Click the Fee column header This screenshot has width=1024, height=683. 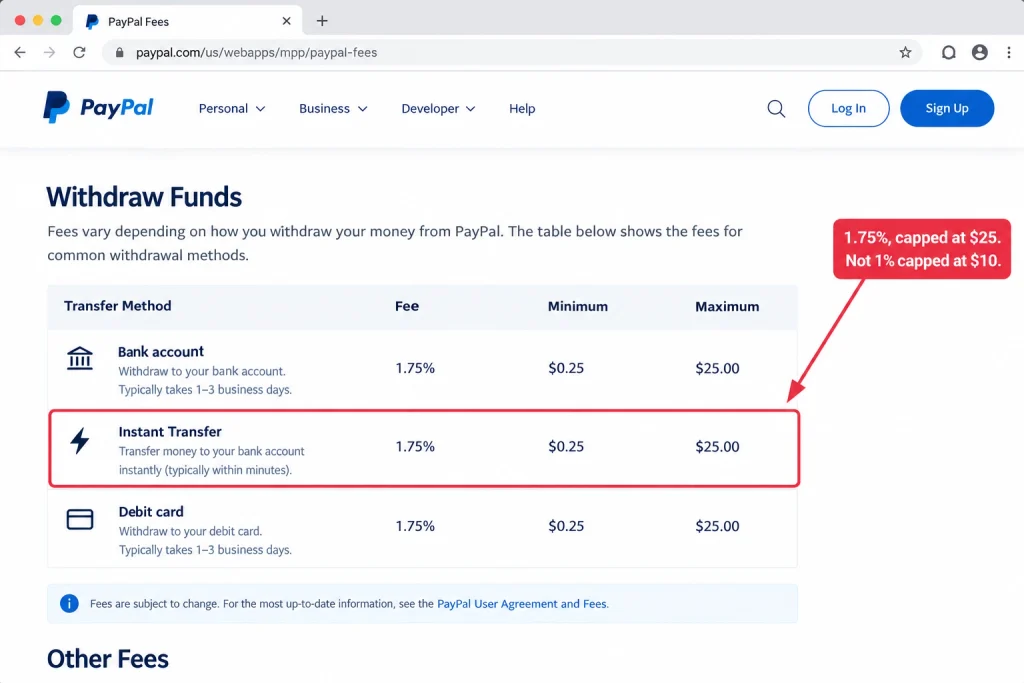[x=407, y=306]
